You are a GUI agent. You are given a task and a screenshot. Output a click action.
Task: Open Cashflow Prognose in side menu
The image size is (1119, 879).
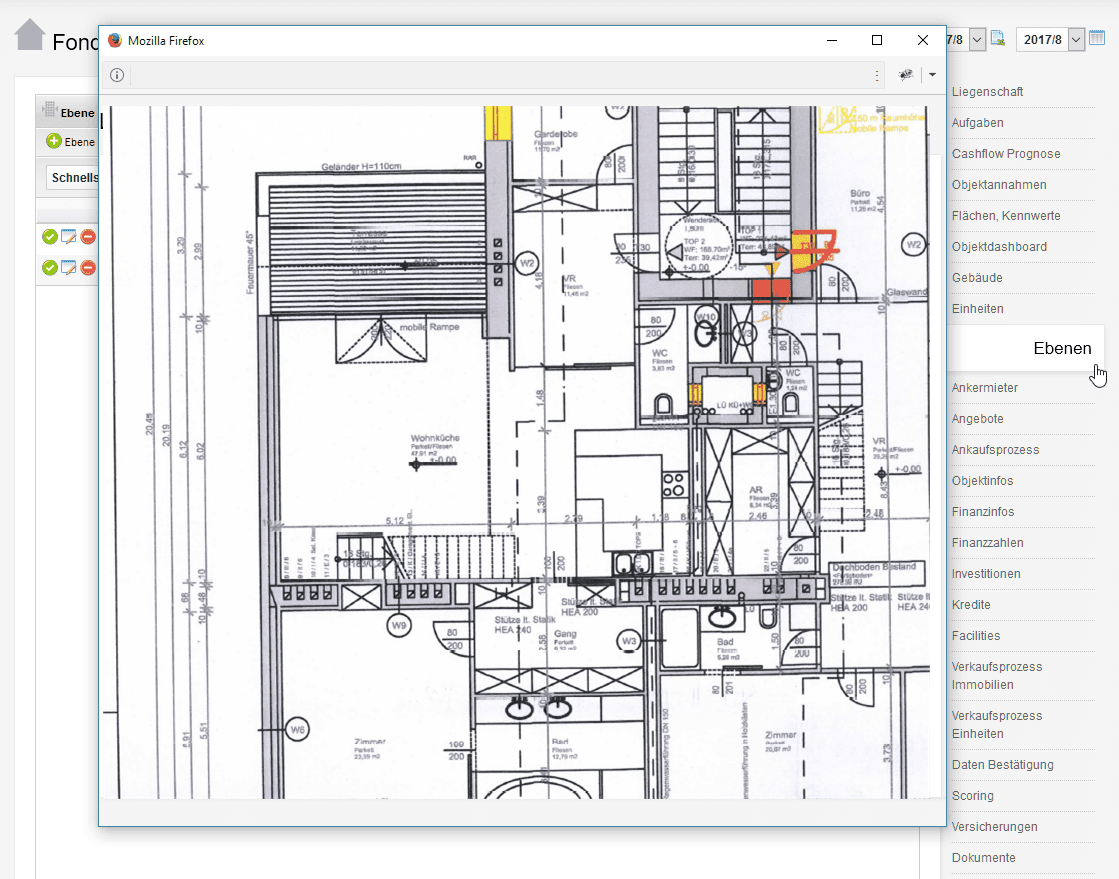click(1006, 154)
